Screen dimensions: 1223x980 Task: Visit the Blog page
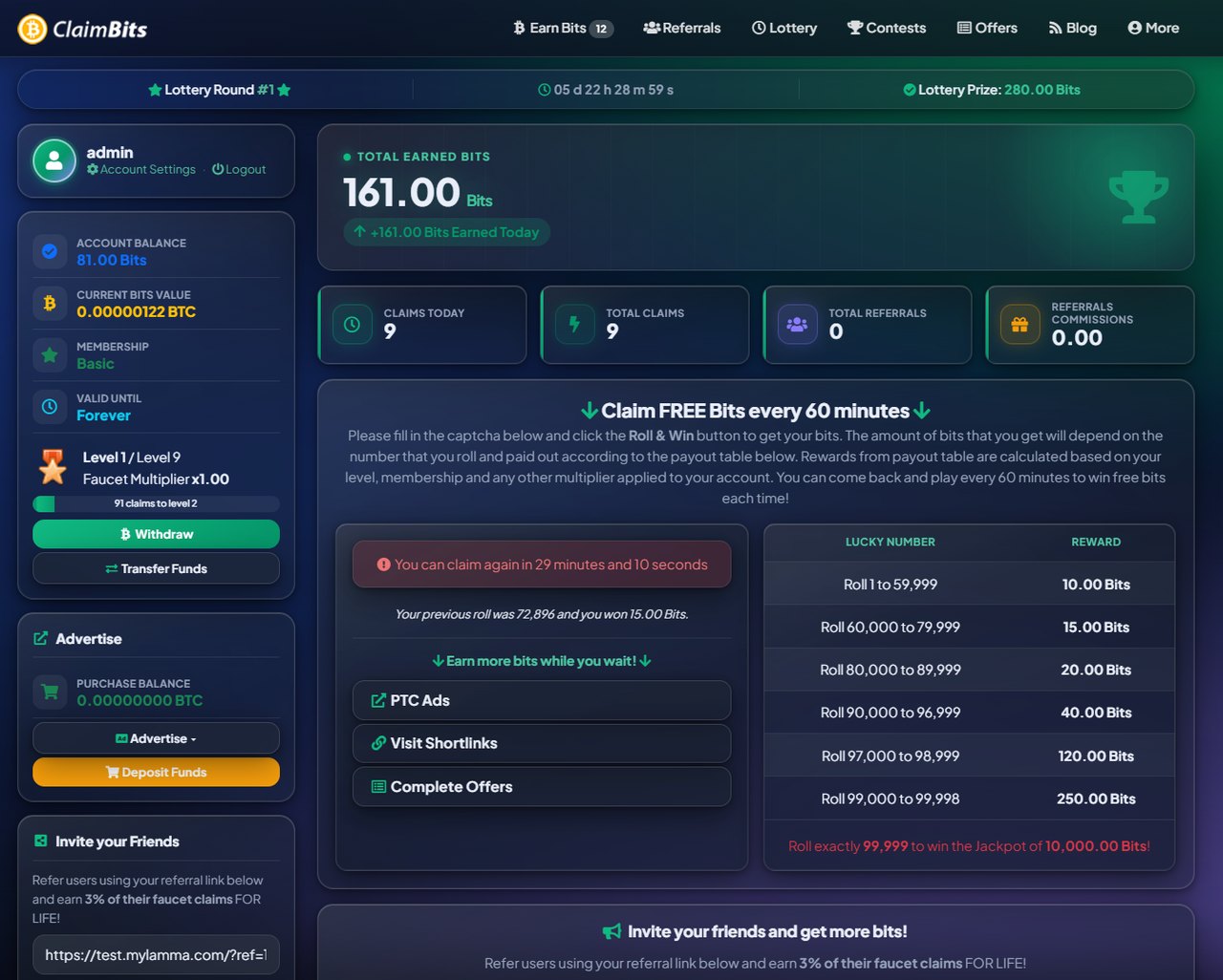click(1072, 28)
